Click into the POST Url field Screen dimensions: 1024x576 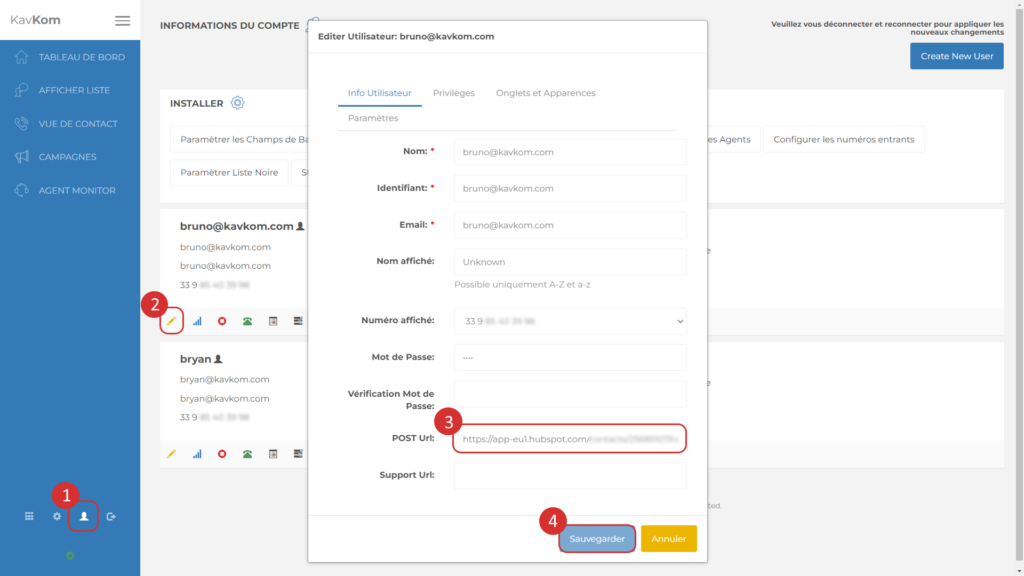(570, 439)
